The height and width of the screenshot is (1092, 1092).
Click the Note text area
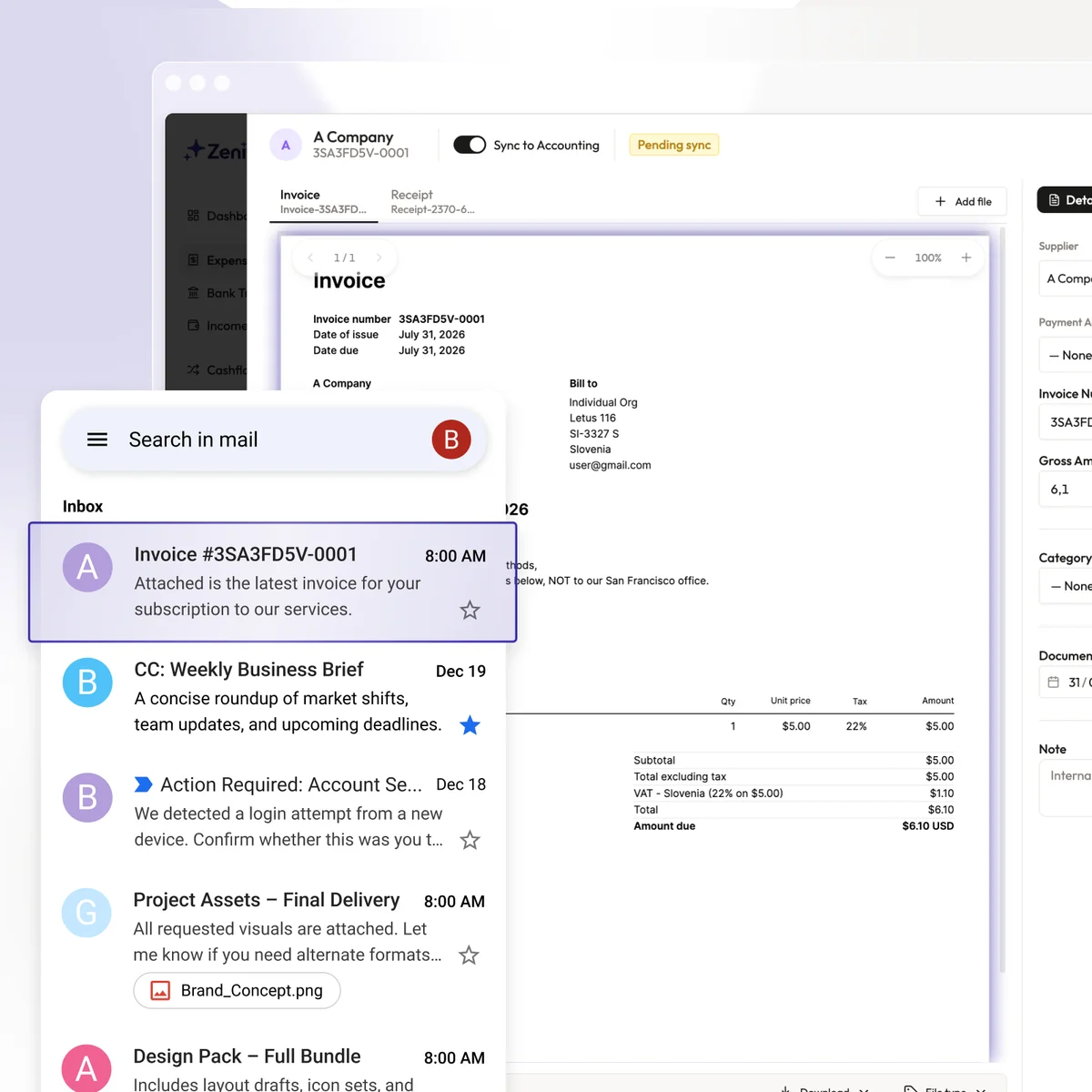click(x=1066, y=788)
